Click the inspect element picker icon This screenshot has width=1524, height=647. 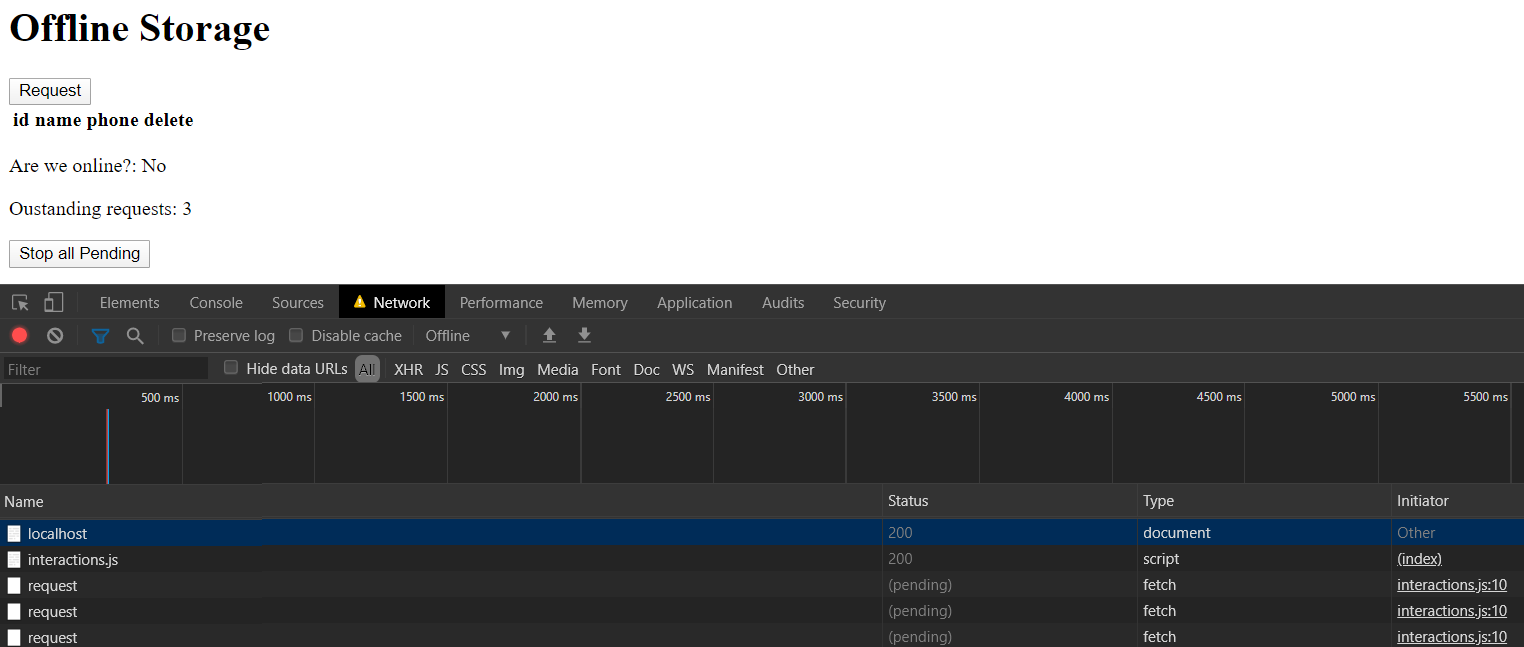click(x=20, y=303)
